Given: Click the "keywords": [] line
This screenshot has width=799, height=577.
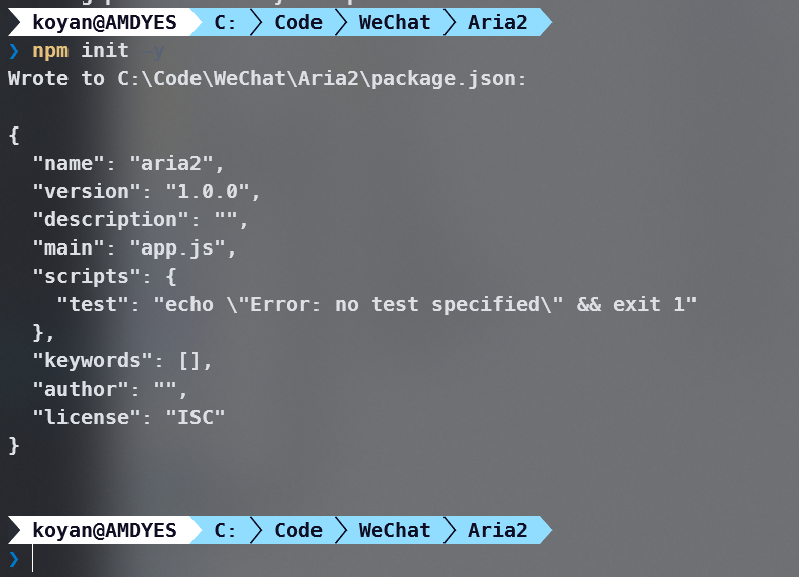Looking at the screenshot, I should click(122, 361).
